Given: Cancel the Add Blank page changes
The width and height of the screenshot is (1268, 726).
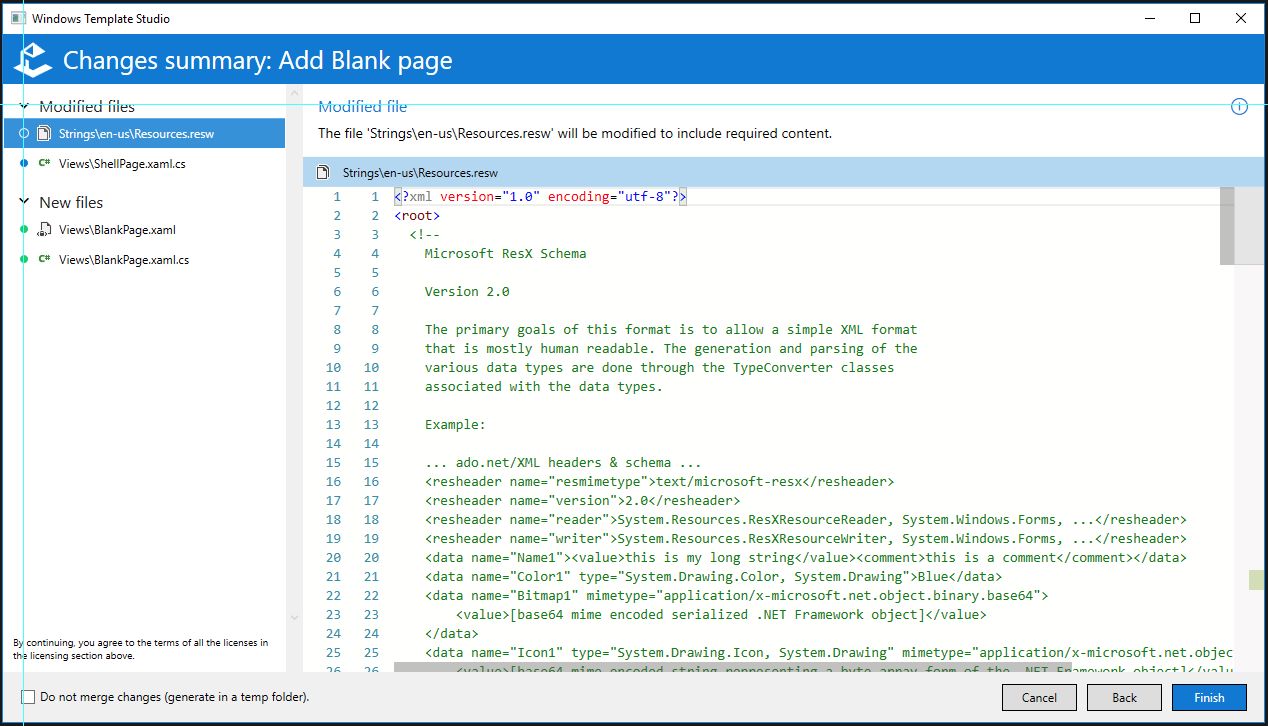Looking at the screenshot, I should click(1039, 697).
